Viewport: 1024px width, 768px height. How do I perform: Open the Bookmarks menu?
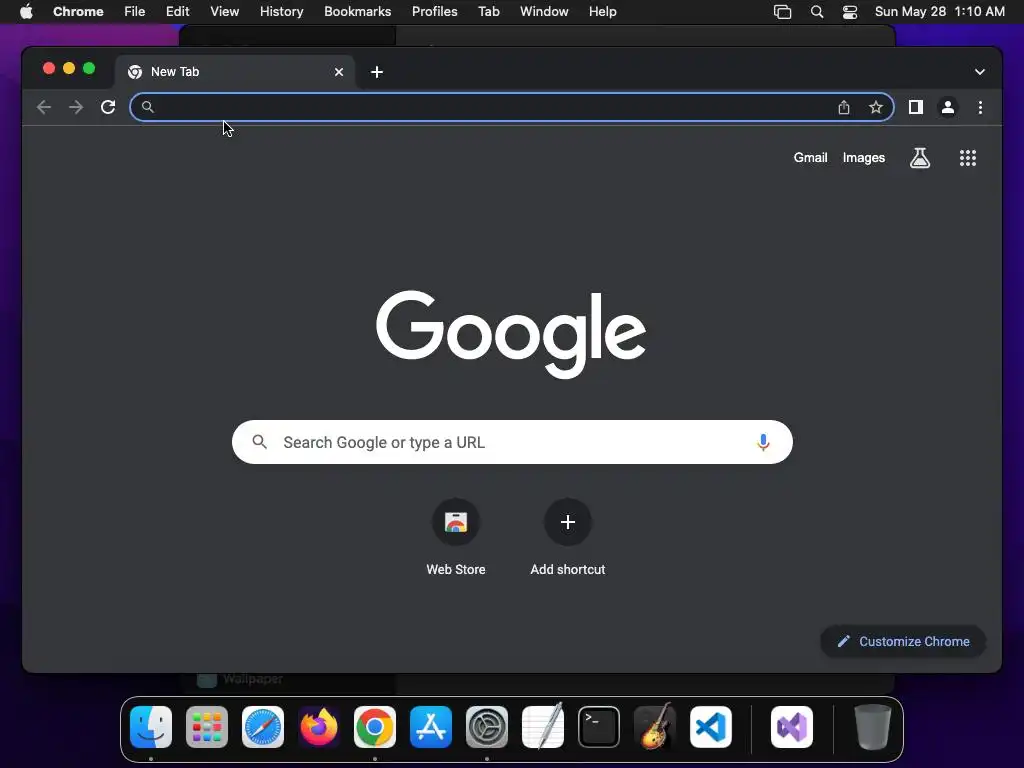coord(358,12)
